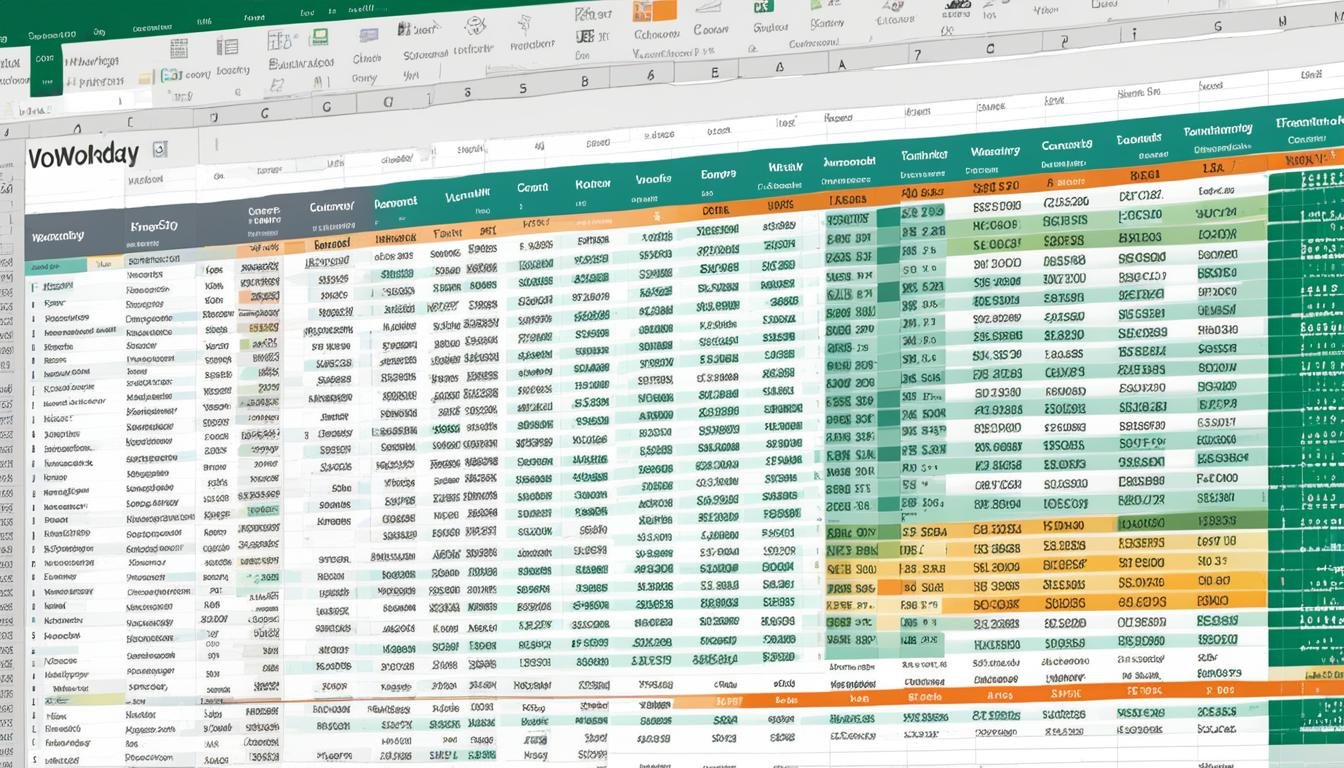Click the small boxed icon beside the VoWokday title
The width and height of the screenshot is (1344, 768).
(x=159, y=150)
